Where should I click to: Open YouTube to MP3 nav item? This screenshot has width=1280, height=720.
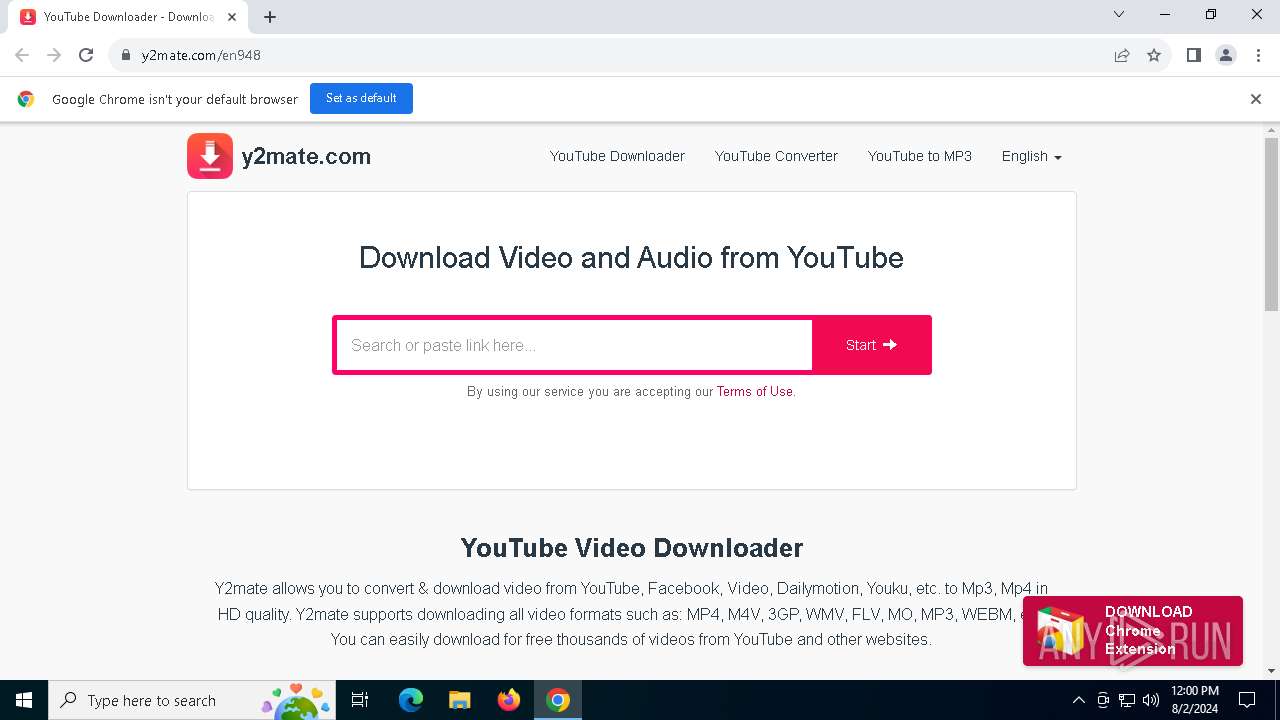tap(920, 156)
